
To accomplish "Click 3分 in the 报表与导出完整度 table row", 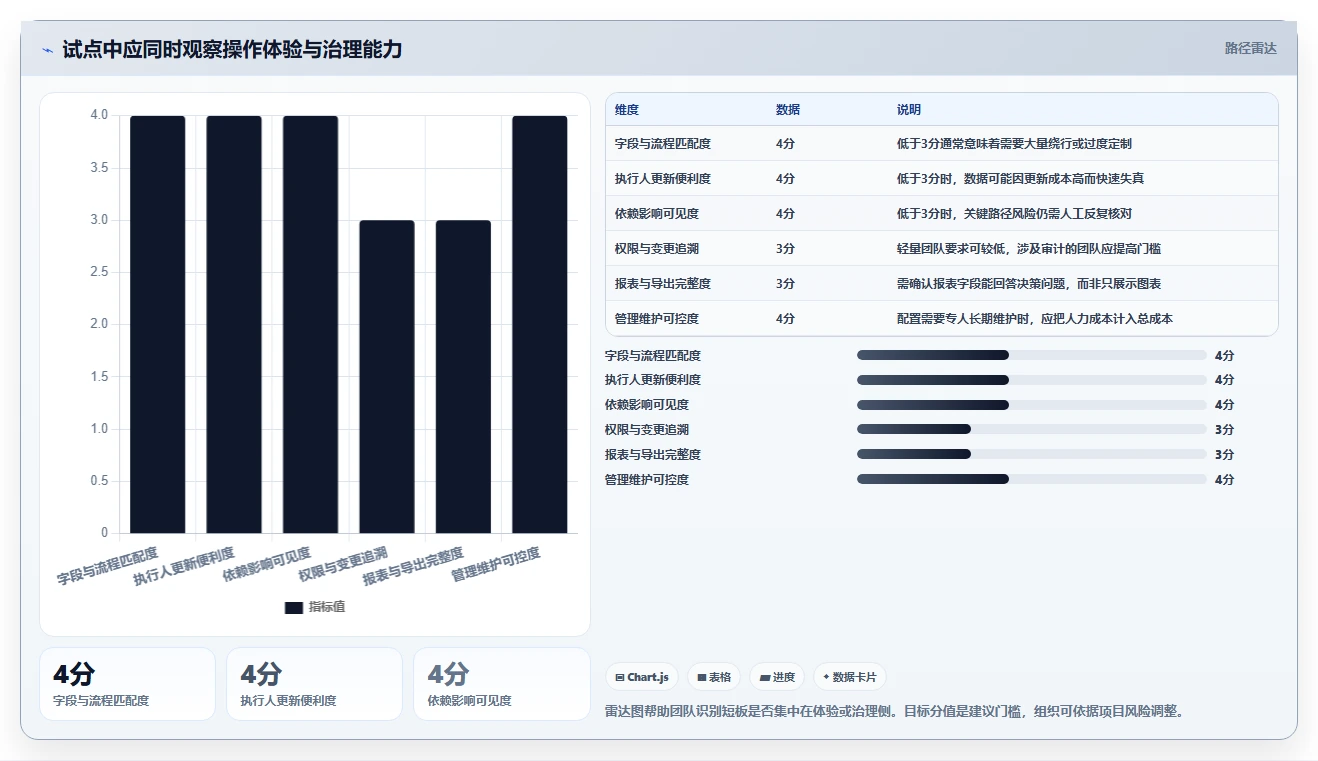I will [x=786, y=284].
